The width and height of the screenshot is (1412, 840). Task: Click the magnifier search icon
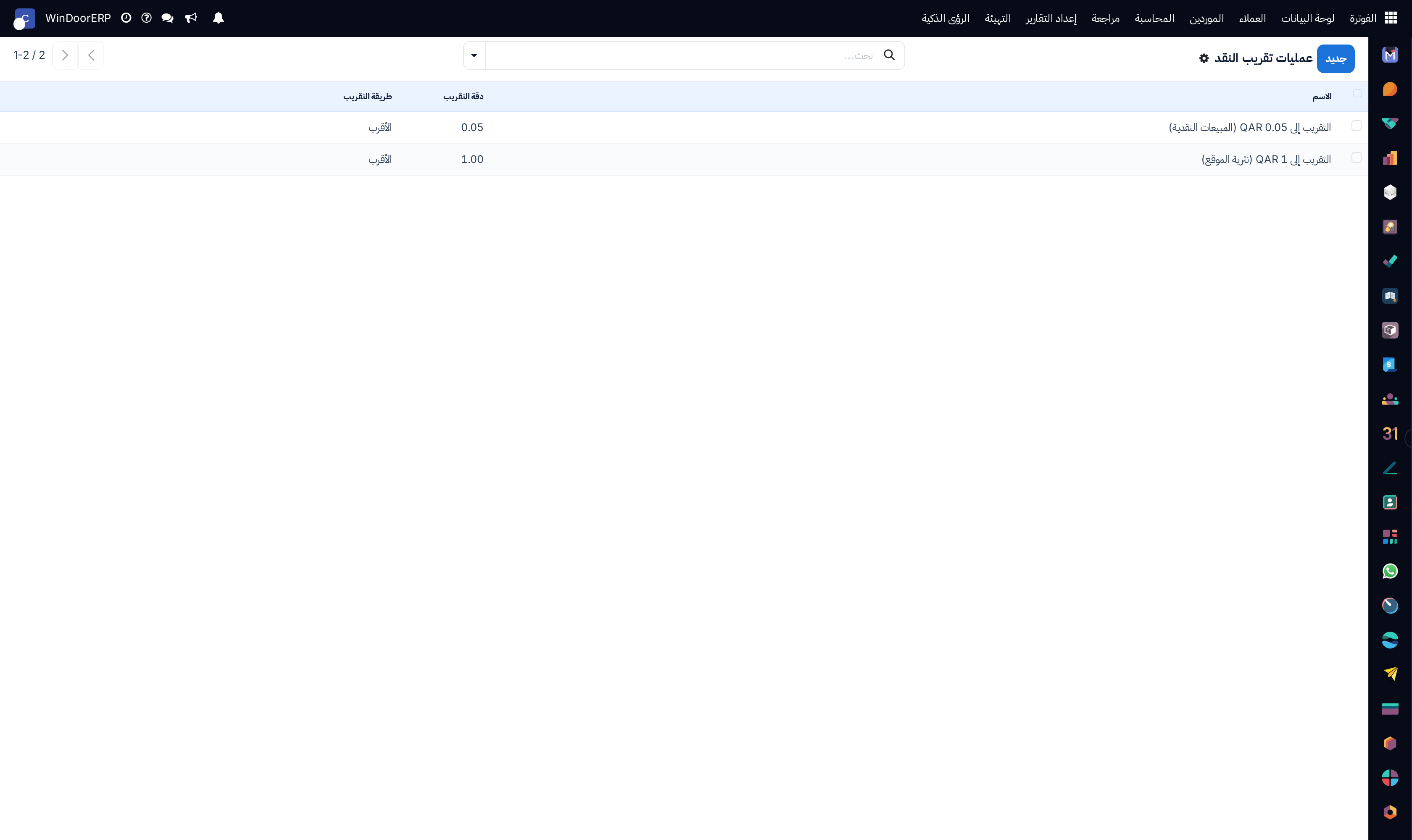pos(889,55)
